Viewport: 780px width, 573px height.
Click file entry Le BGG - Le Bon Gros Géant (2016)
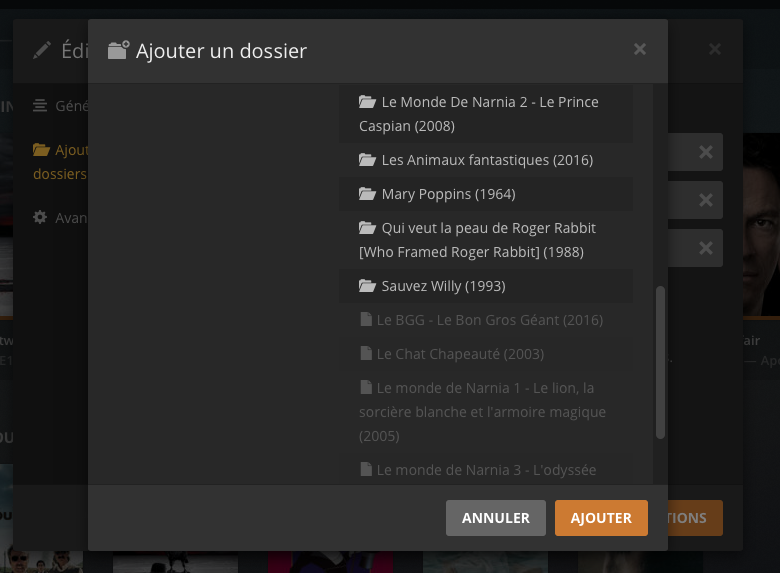pyautogui.click(x=486, y=320)
